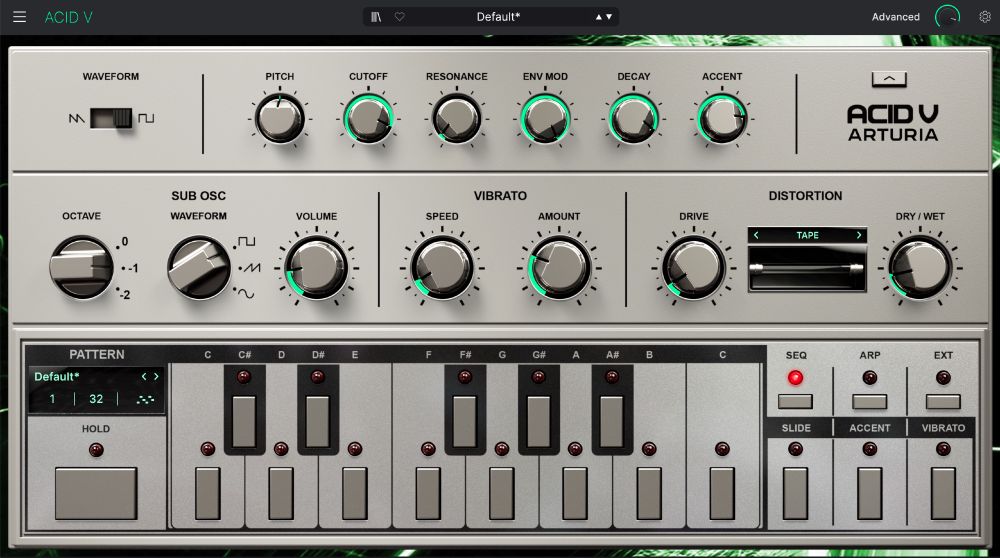1000x558 pixels.
Task: Toggle the EXT mode button
Action: (x=943, y=401)
